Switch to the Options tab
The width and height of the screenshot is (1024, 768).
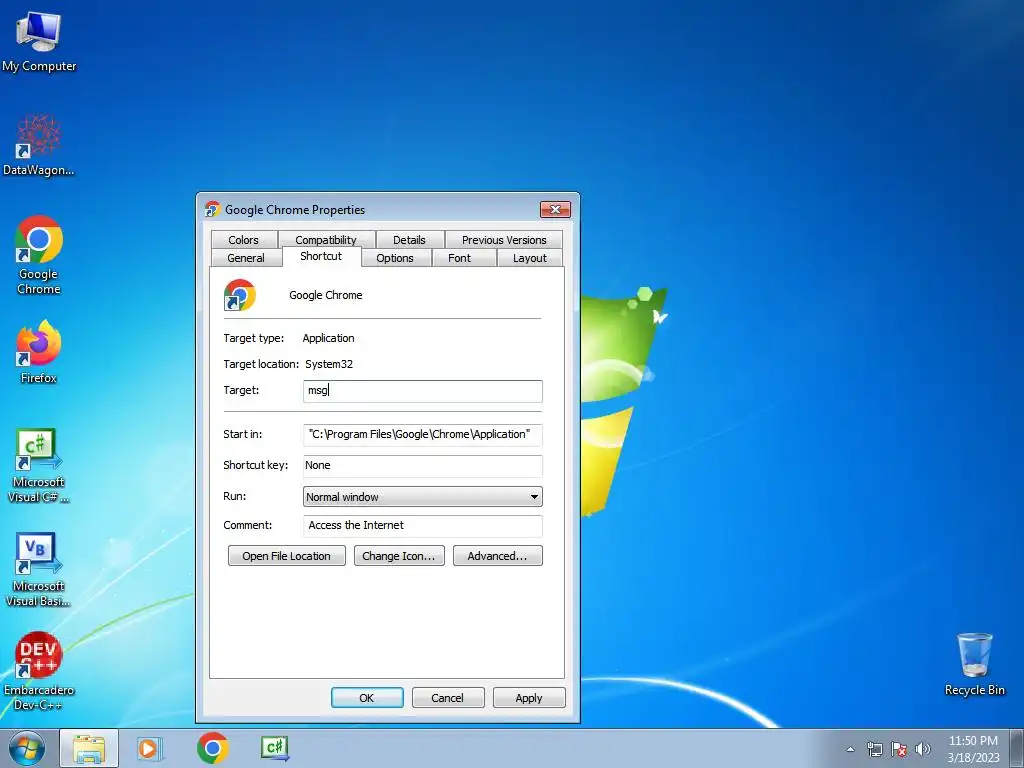(x=395, y=258)
